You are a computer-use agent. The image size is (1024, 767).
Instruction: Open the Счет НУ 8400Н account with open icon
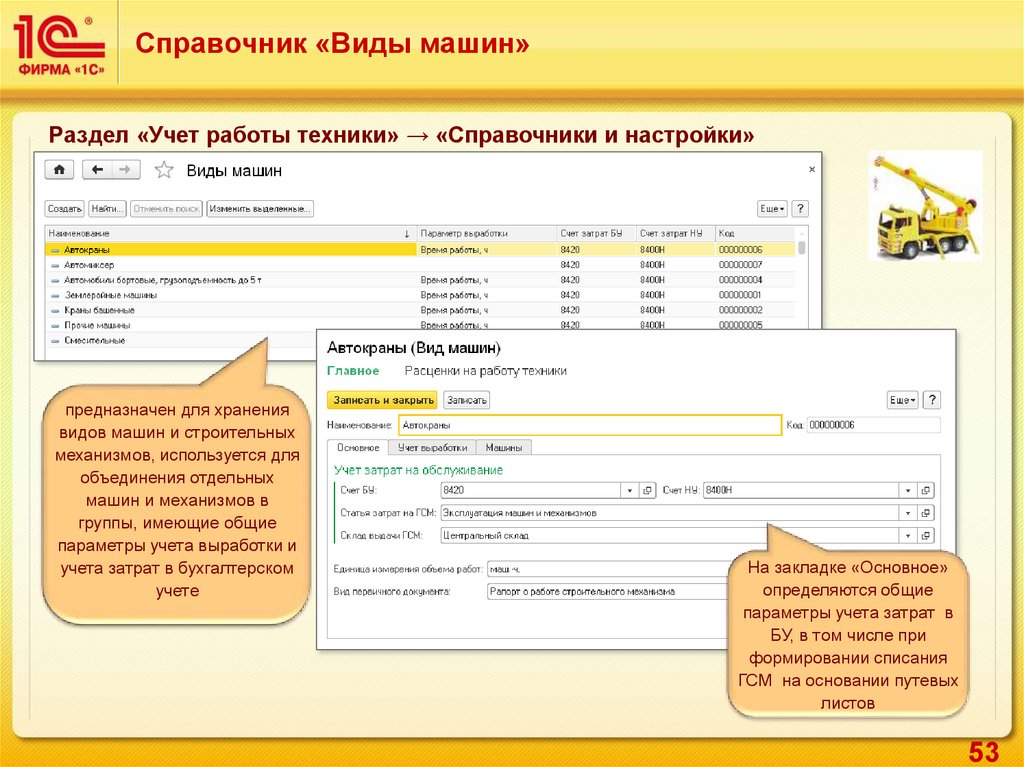[926, 490]
